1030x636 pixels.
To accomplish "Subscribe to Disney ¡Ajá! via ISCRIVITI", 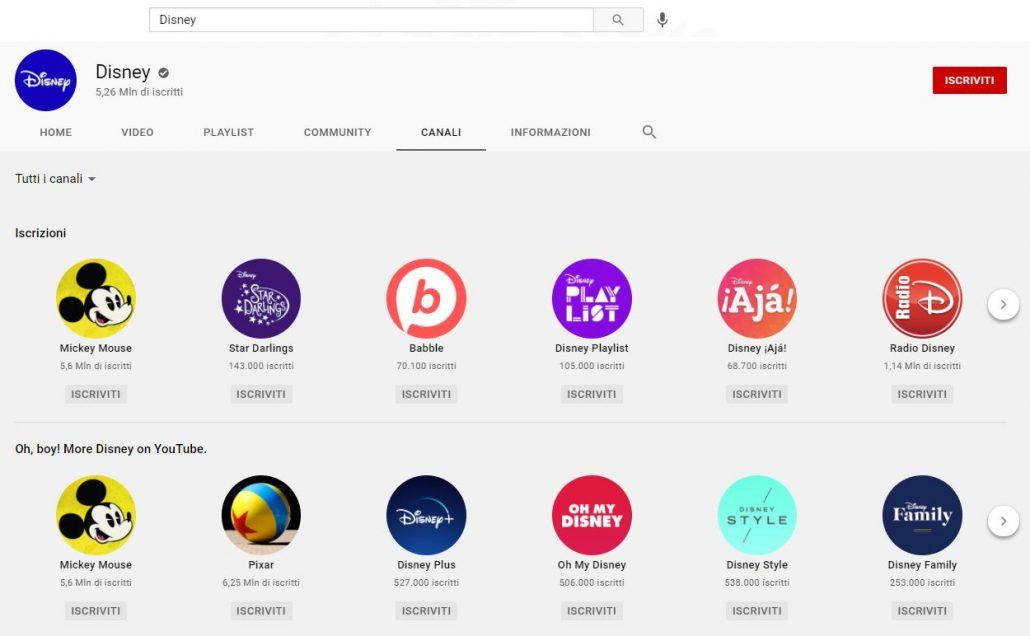I will pyautogui.click(x=757, y=394).
